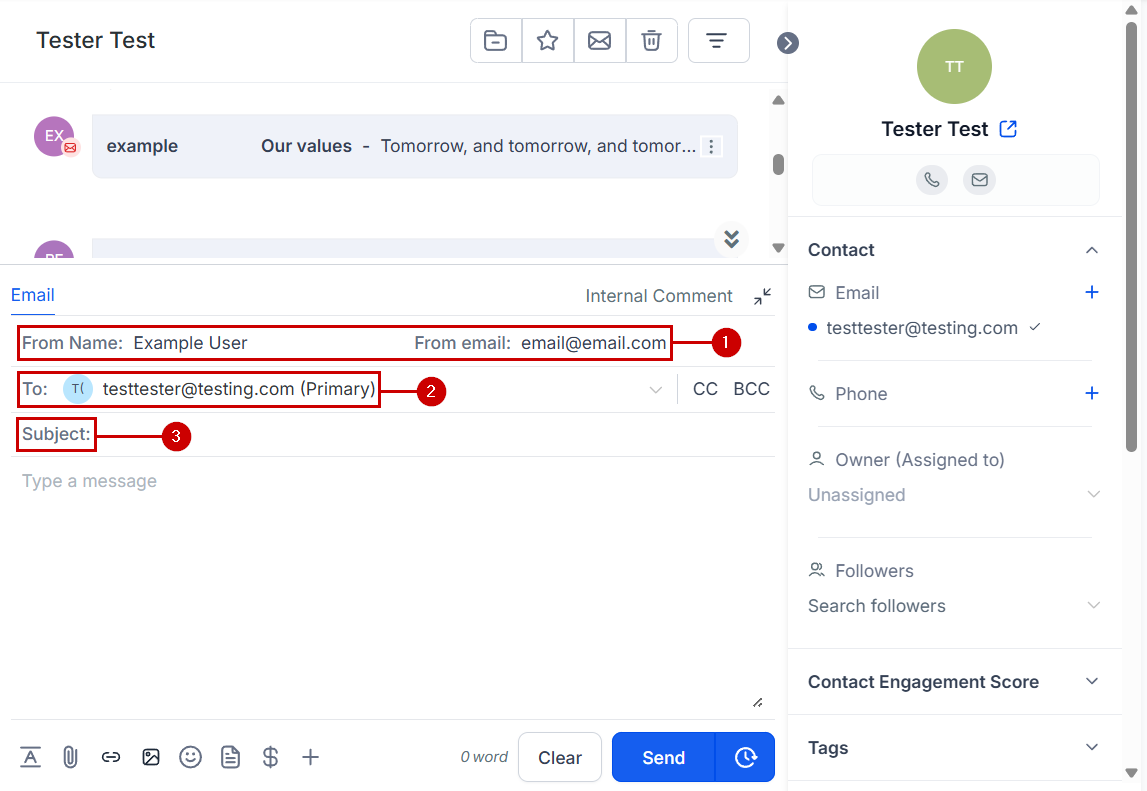
Task: Open the Owner Unassigned dropdown
Action: click(954, 495)
